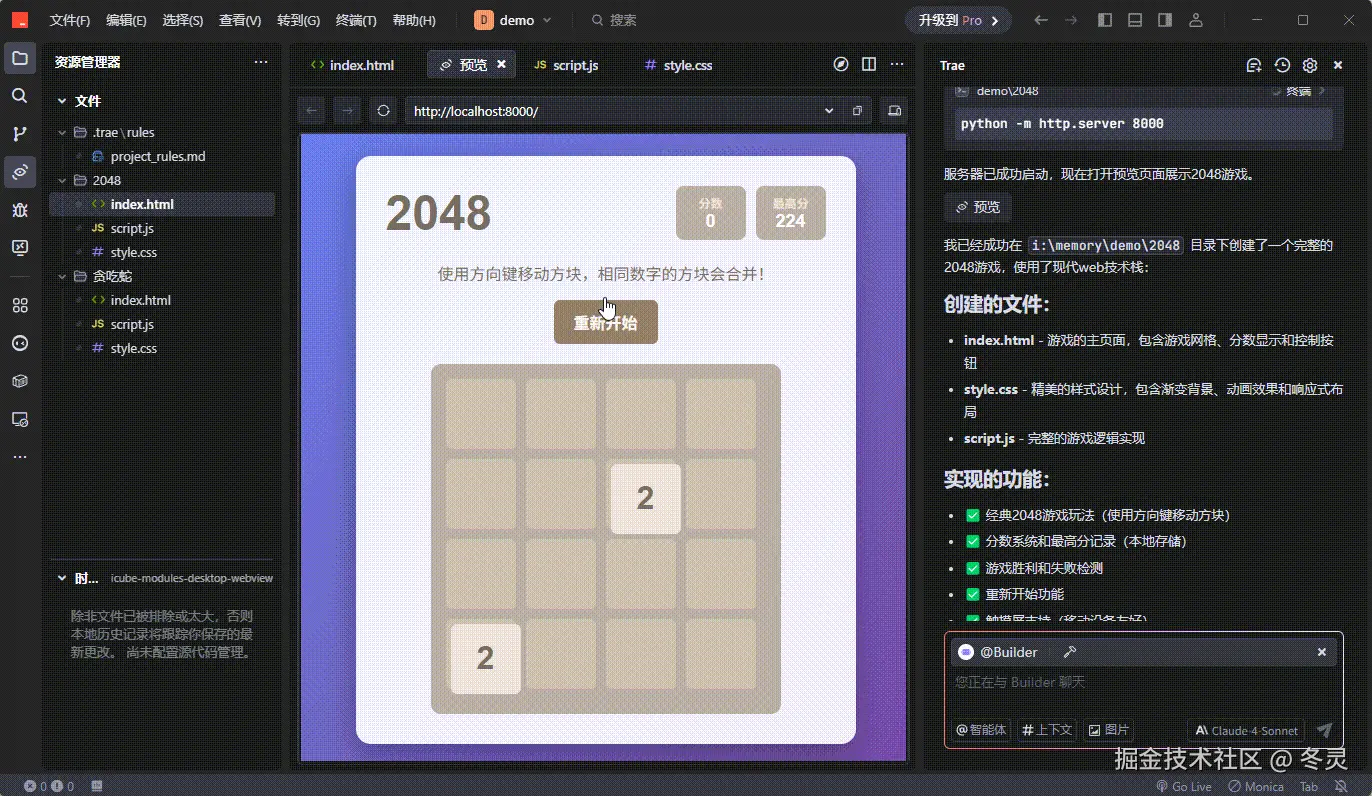Toggle the bottom panel layout
The image size is (1372, 796).
(x=1134, y=19)
